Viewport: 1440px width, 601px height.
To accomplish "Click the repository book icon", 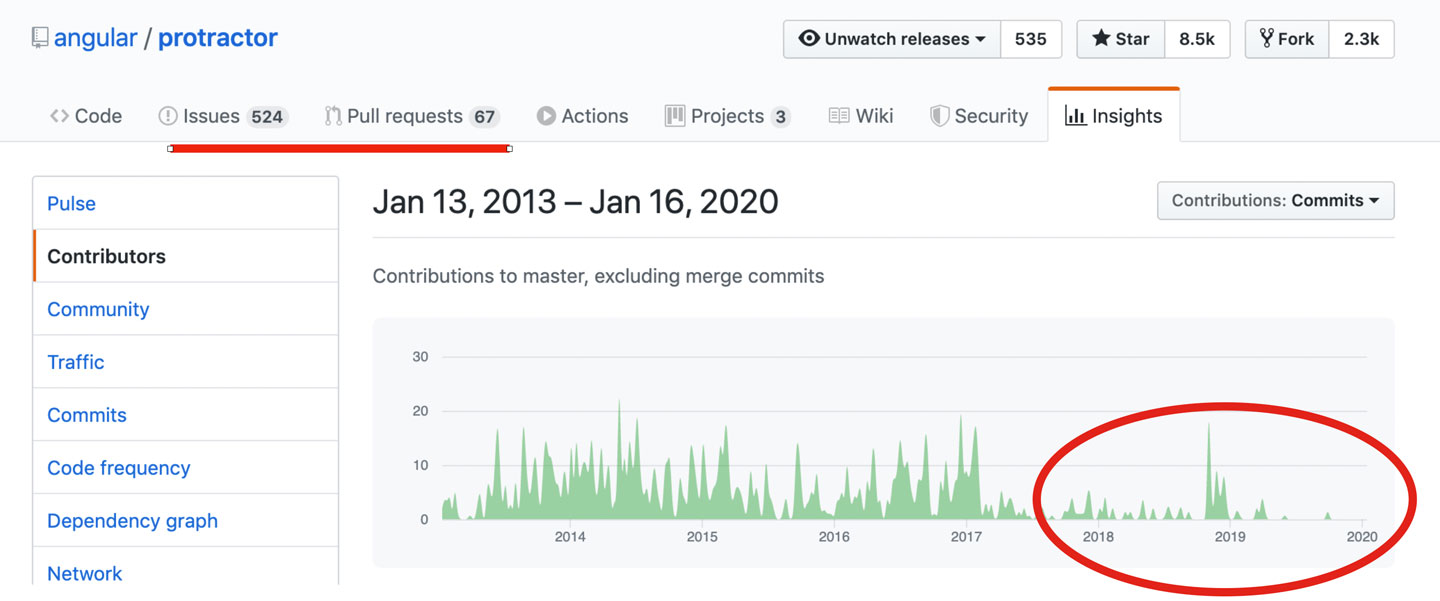I will (x=40, y=39).
